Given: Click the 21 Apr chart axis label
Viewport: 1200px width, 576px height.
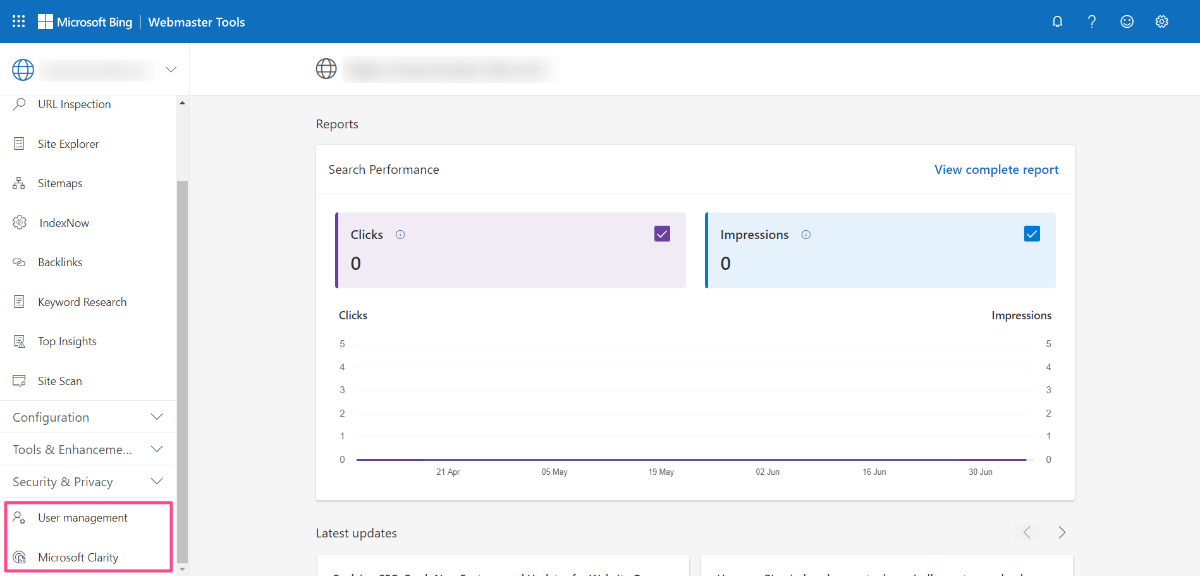Looking at the screenshot, I should [448, 472].
